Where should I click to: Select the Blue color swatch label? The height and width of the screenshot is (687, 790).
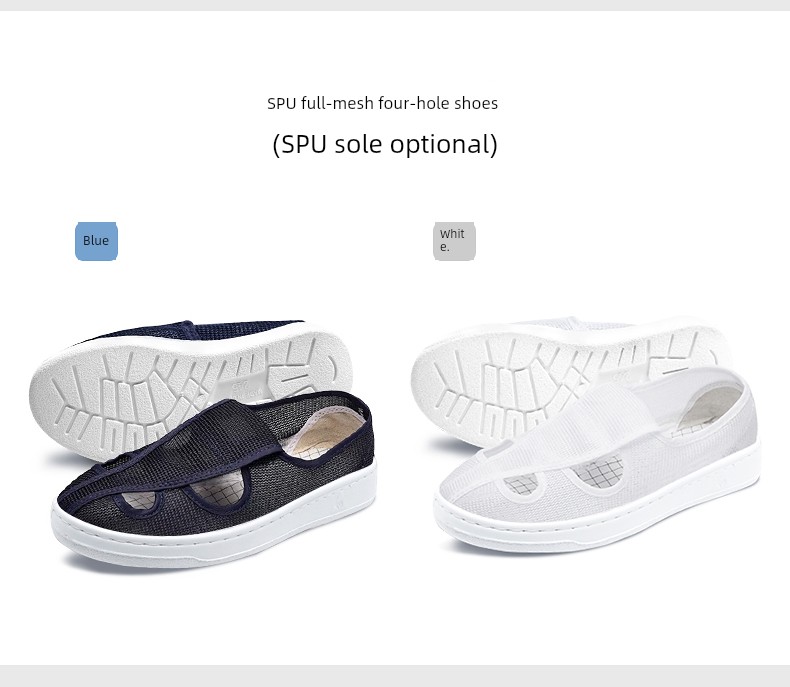coord(96,241)
